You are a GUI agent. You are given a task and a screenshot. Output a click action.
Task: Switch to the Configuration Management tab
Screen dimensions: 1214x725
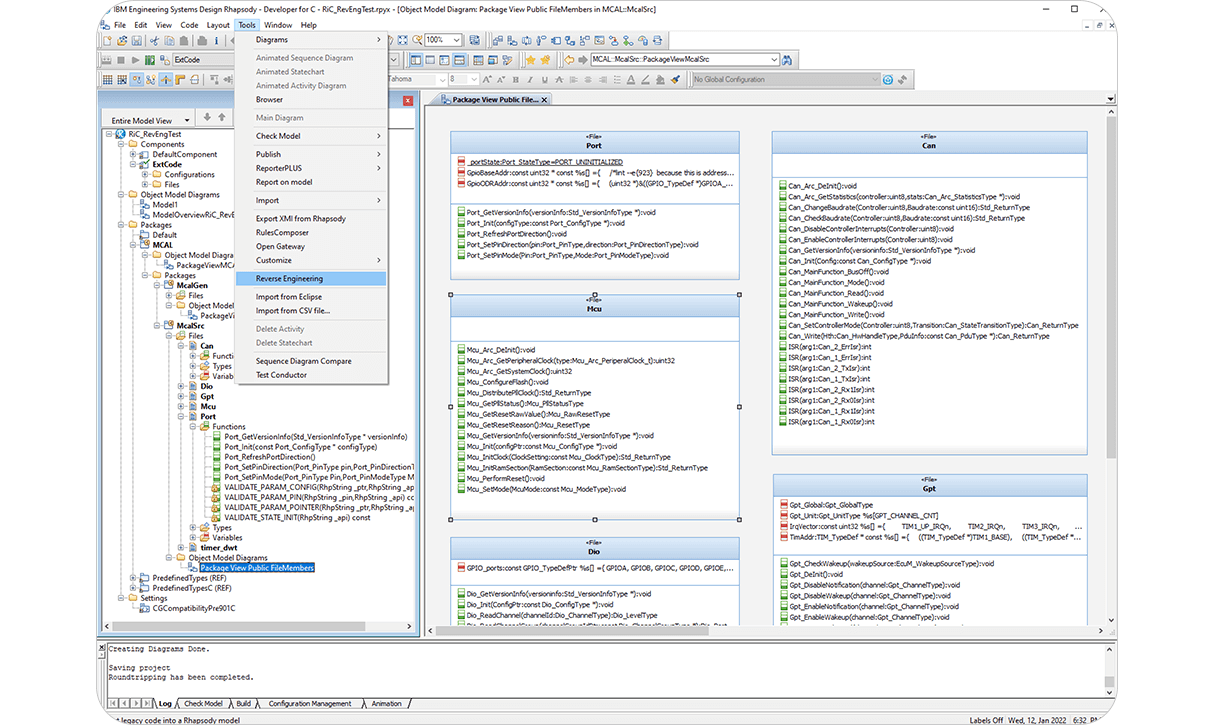[310, 704]
